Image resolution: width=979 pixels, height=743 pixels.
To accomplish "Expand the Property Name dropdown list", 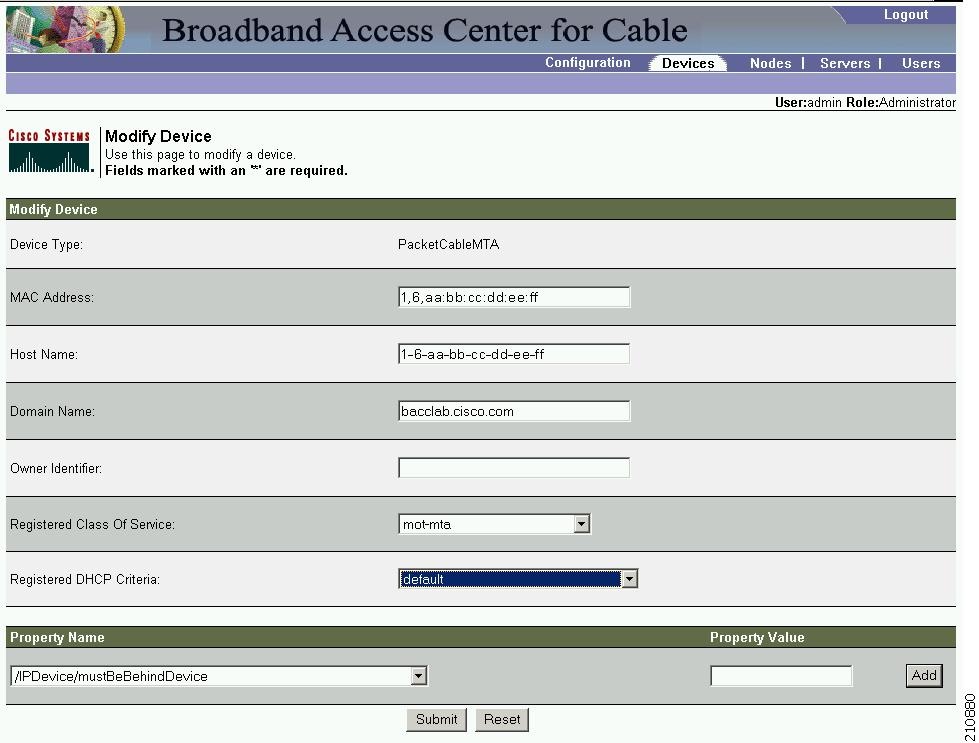I will pos(419,675).
